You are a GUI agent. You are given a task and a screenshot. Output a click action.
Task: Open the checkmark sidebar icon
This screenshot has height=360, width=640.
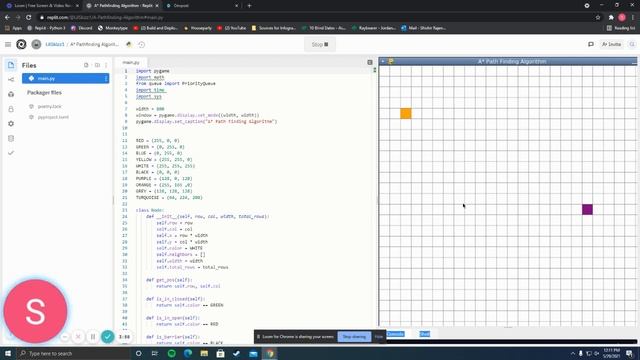click(11, 153)
